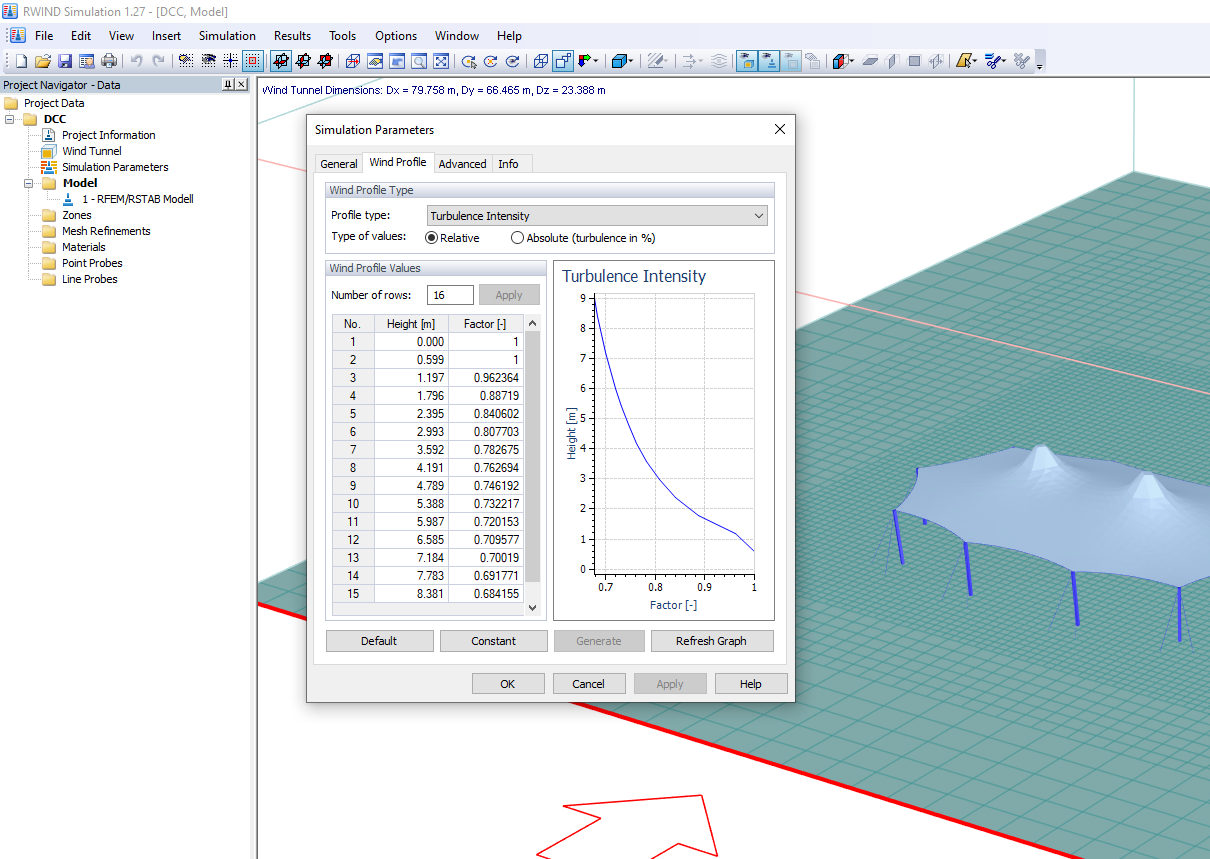Click the Open folder toolbar icon
Screen dimensions: 1210x859
(43, 61)
